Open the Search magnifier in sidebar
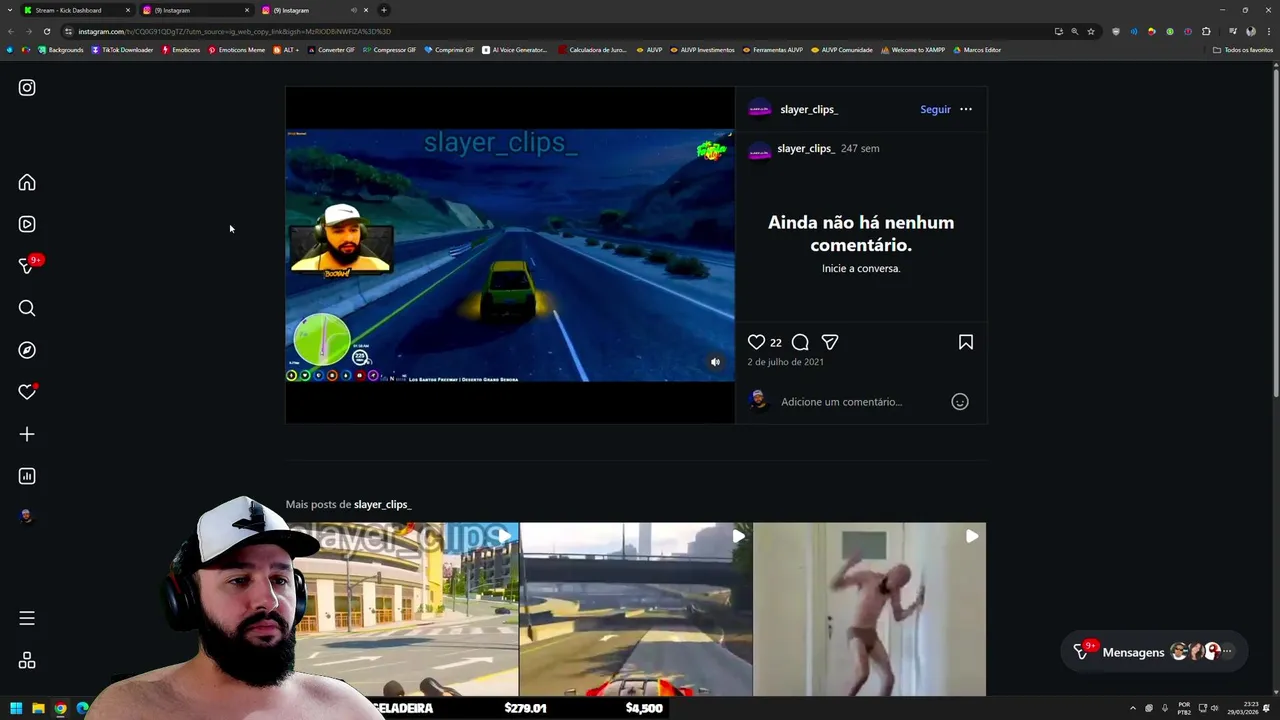The height and width of the screenshot is (720, 1280). (27, 308)
